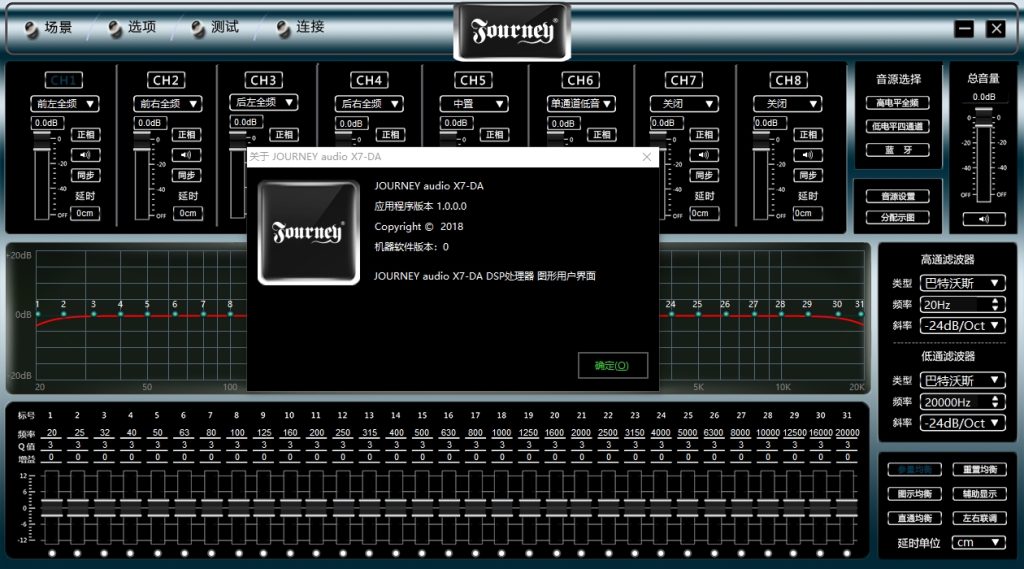The image size is (1024, 569).
Task: Click the CH1 volume fader handle
Action: coord(42,139)
